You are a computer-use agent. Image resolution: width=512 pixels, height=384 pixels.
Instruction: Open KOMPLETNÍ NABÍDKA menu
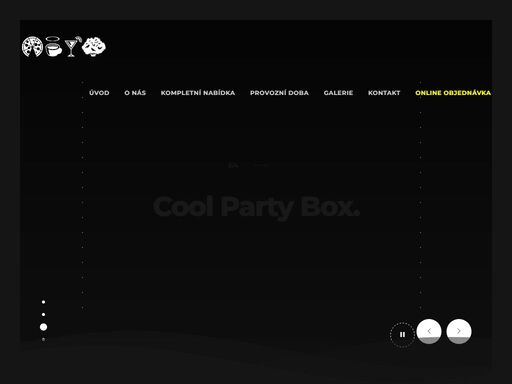[x=198, y=93]
